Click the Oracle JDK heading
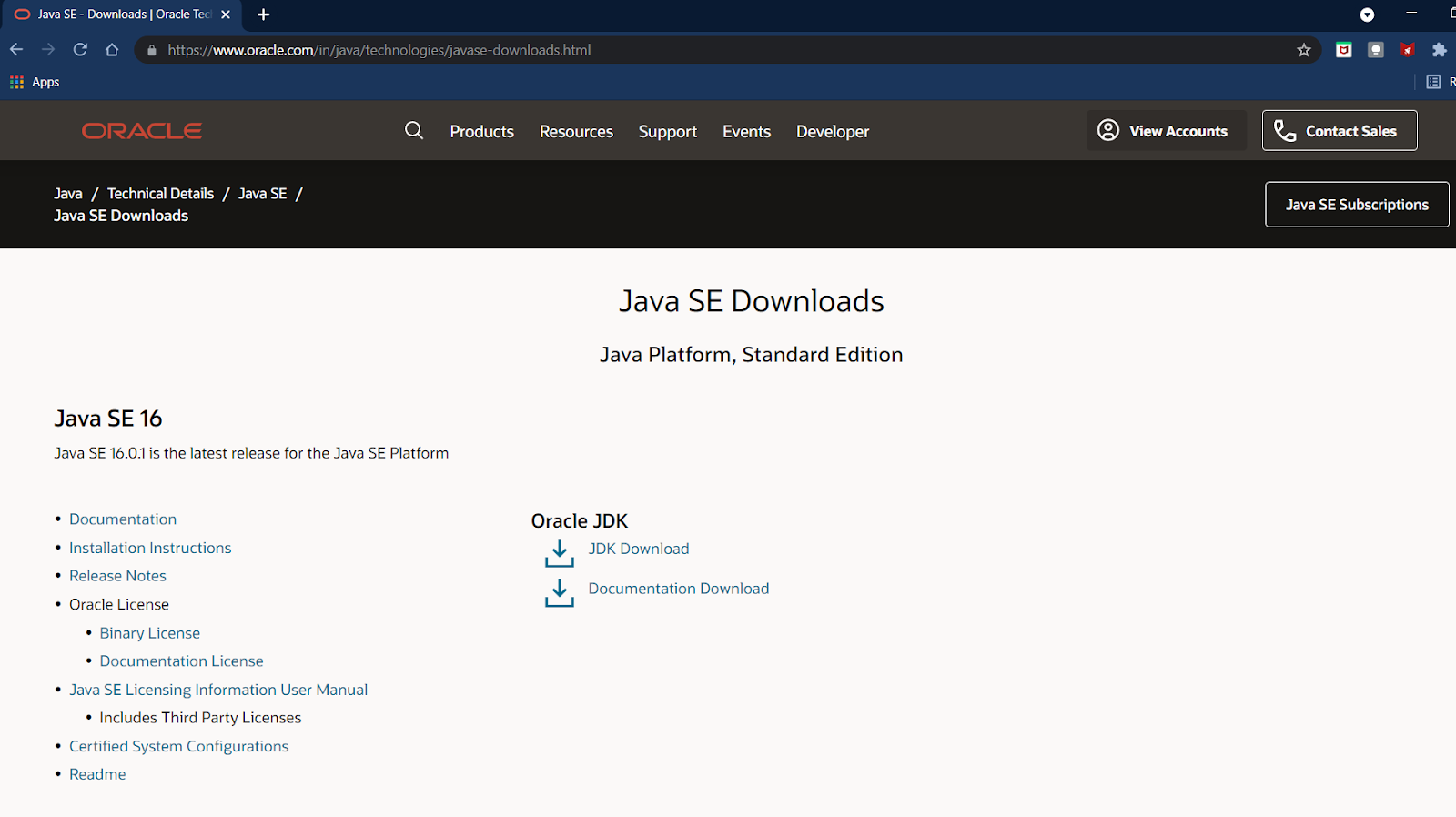 [x=580, y=521]
